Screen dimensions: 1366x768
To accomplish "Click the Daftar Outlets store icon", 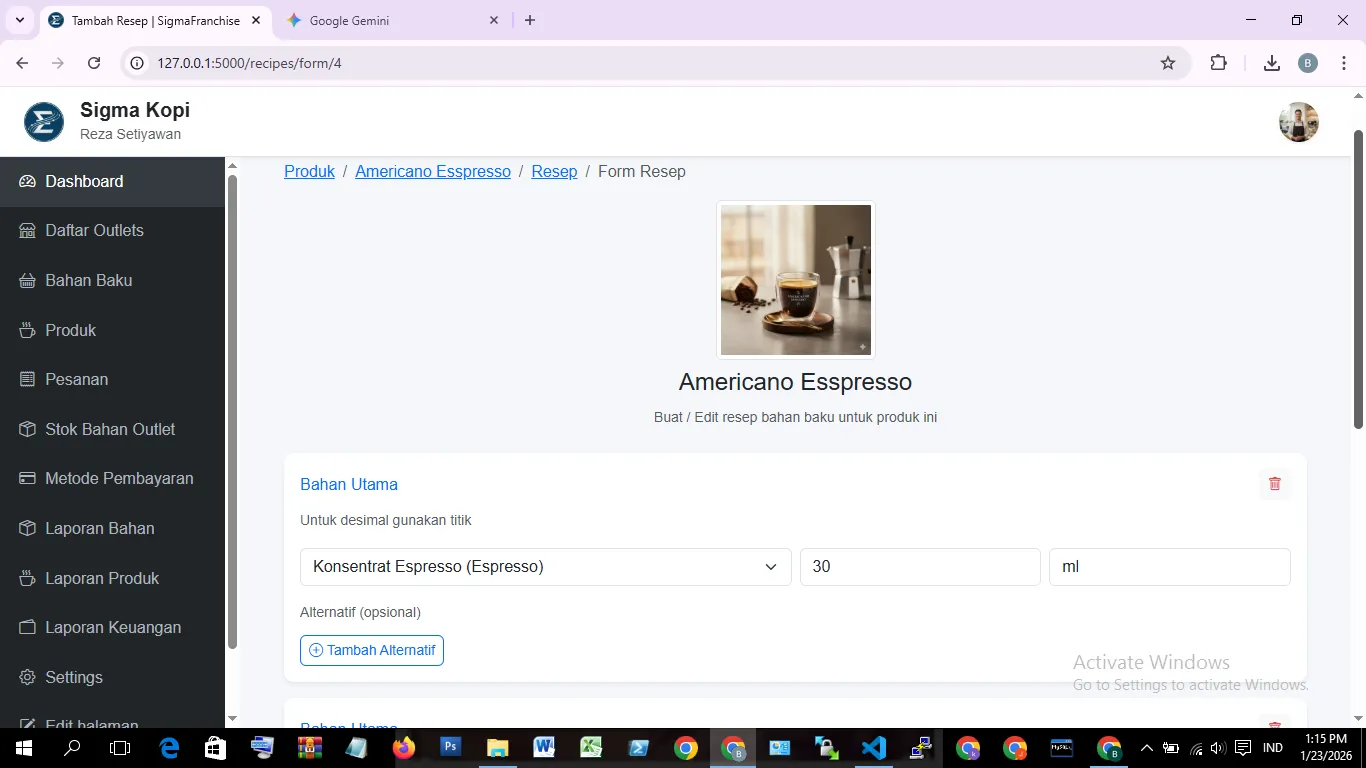I will point(27,231).
